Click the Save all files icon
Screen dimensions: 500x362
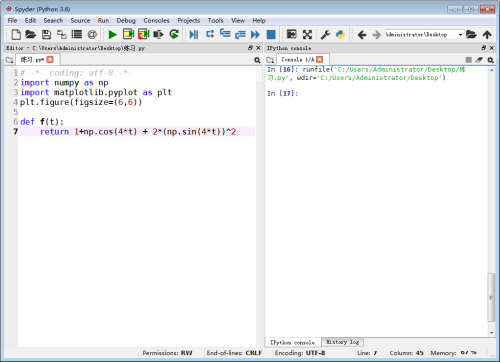point(62,34)
